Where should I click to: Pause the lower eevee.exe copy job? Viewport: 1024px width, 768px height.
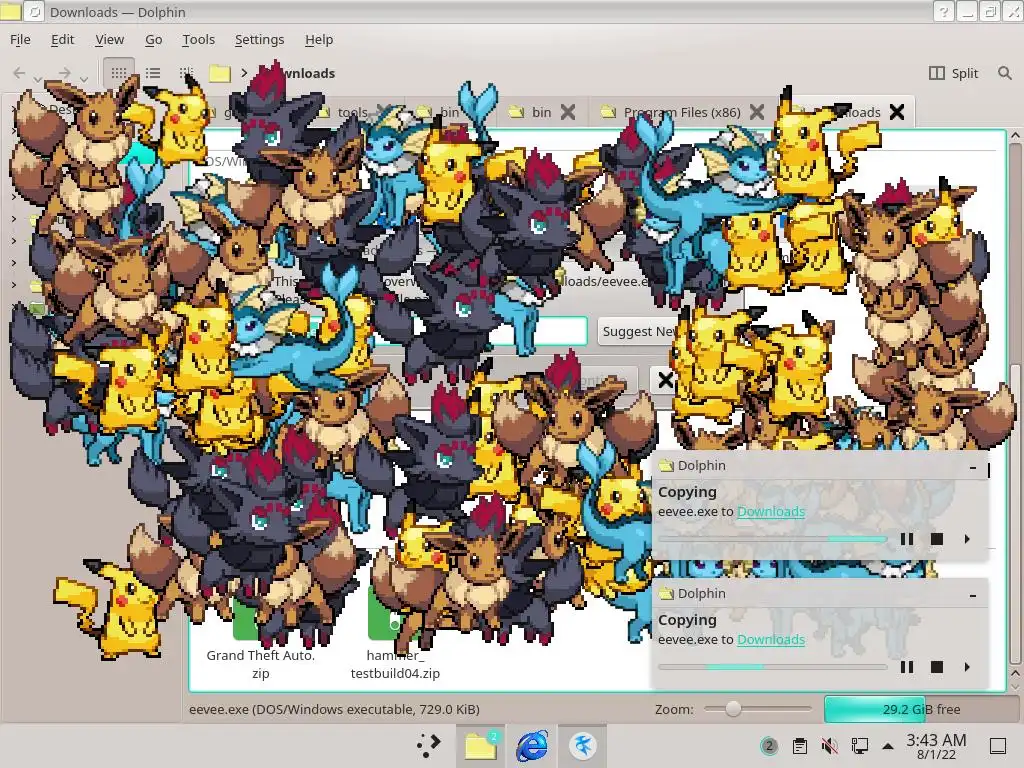pos(906,667)
